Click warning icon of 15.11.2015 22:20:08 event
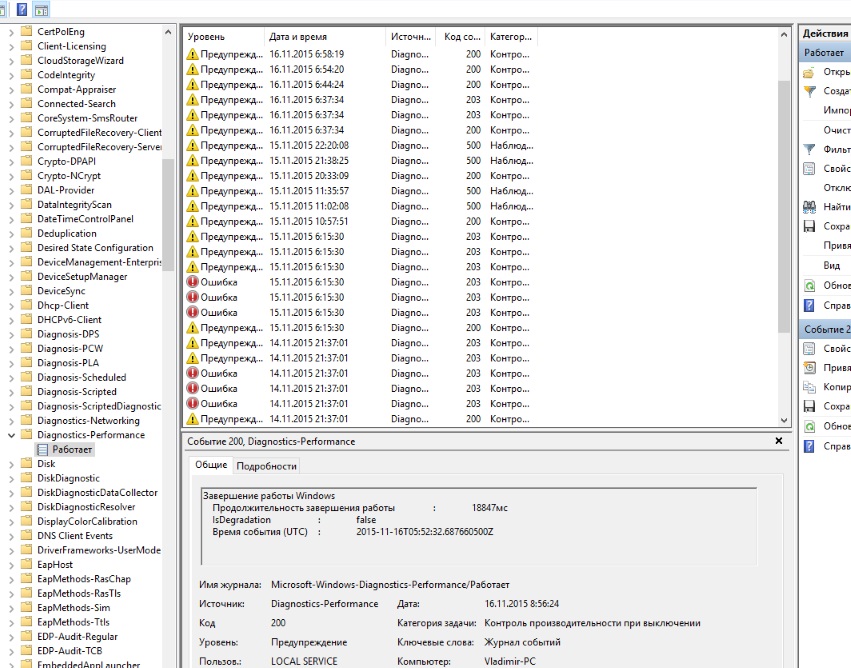The width and height of the screenshot is (851, 668). pos(192,145)
